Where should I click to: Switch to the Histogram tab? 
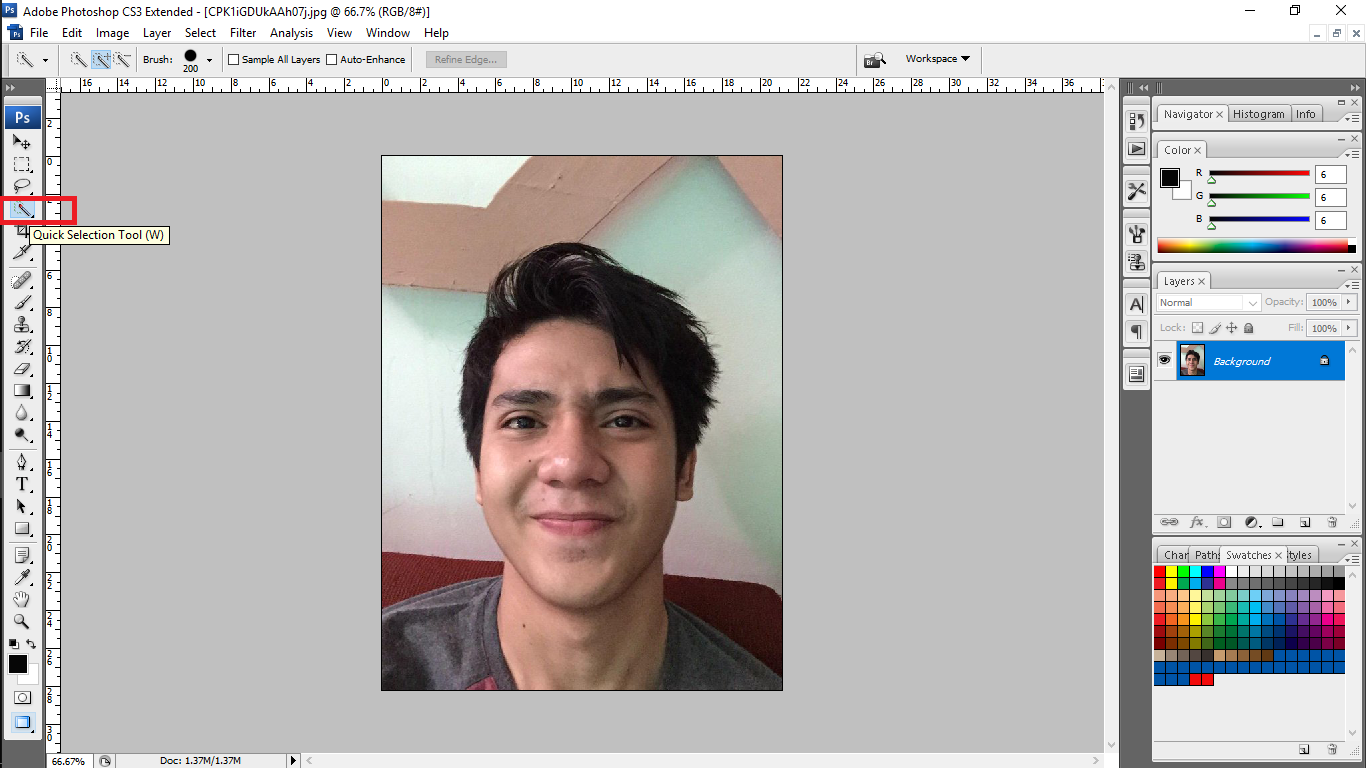click(1258, 114)
